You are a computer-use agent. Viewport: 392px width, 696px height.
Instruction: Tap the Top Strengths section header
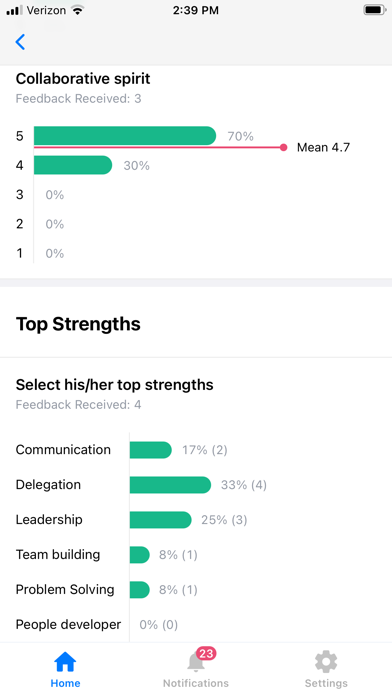pos(78,324)
